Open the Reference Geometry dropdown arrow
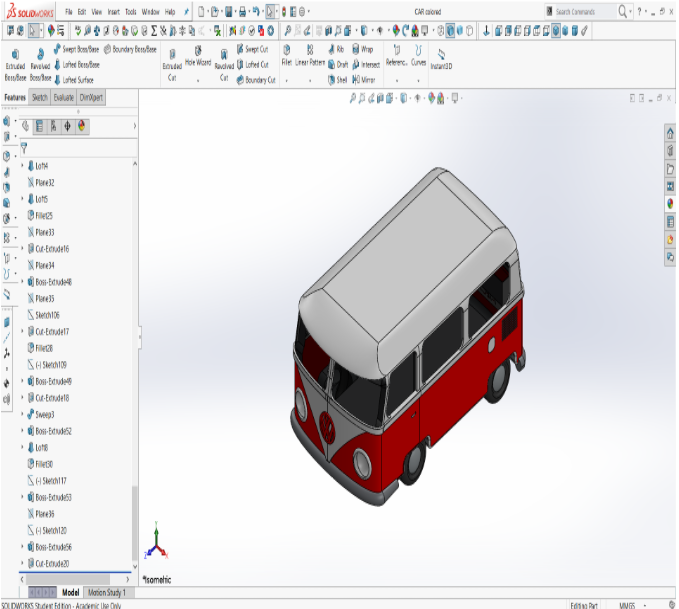 [x=397, y=81]
